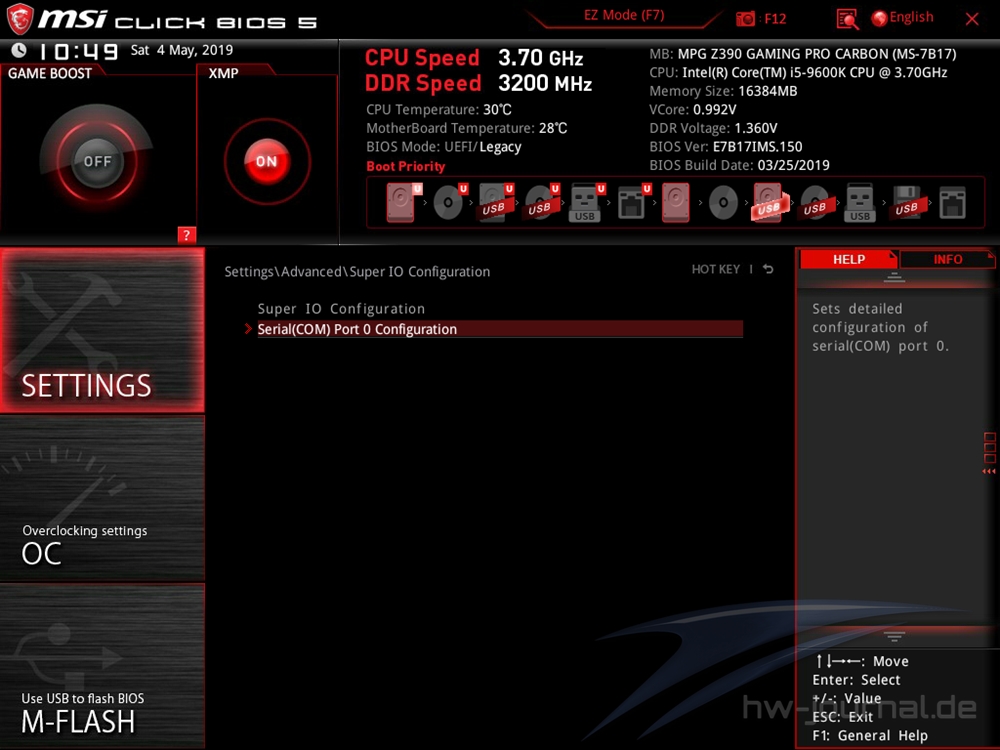The image size is (1000, 750).
Task: Click the HOT KEY label
Action: click(716, 269)
